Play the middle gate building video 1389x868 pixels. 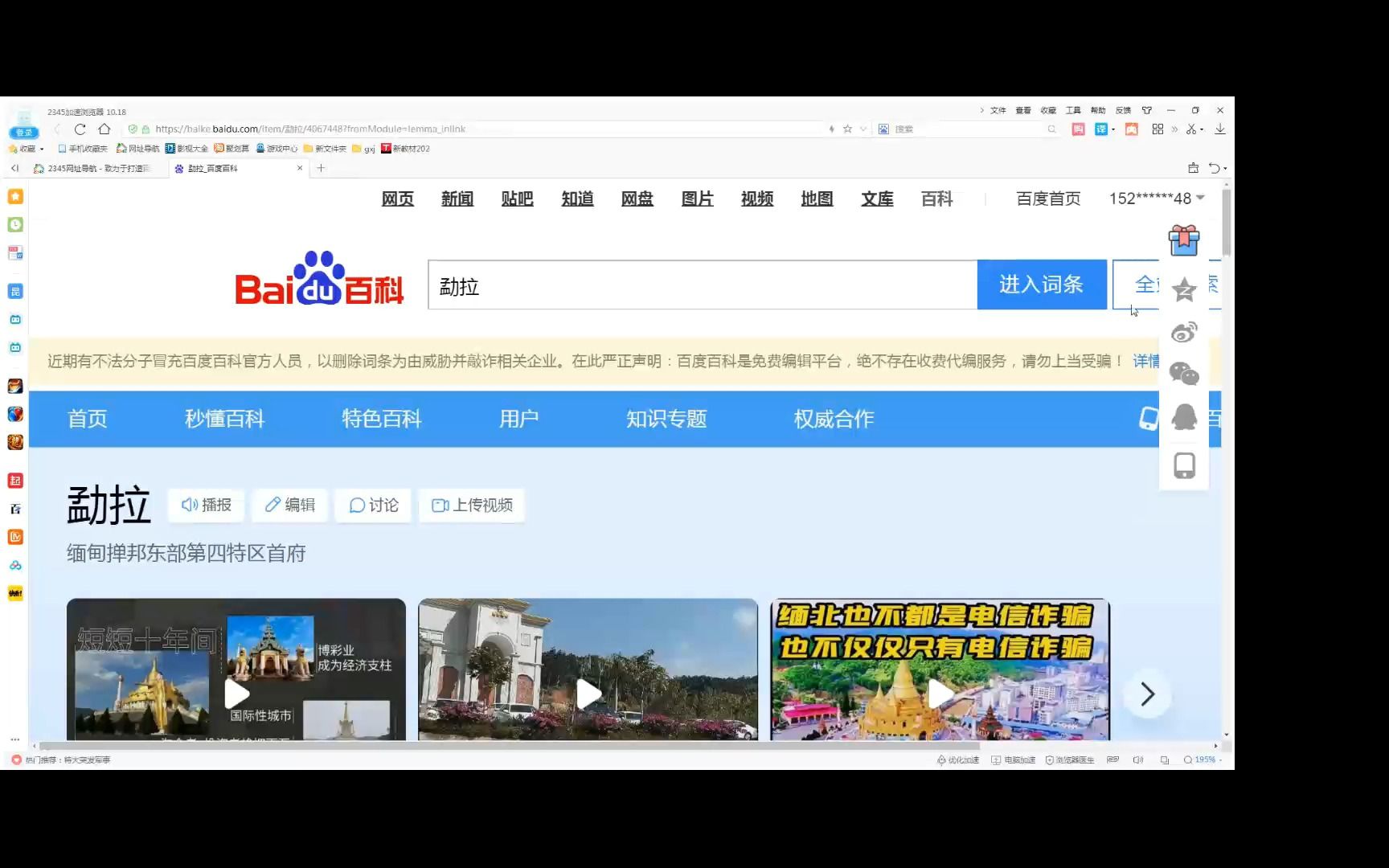tap(588, 694)
